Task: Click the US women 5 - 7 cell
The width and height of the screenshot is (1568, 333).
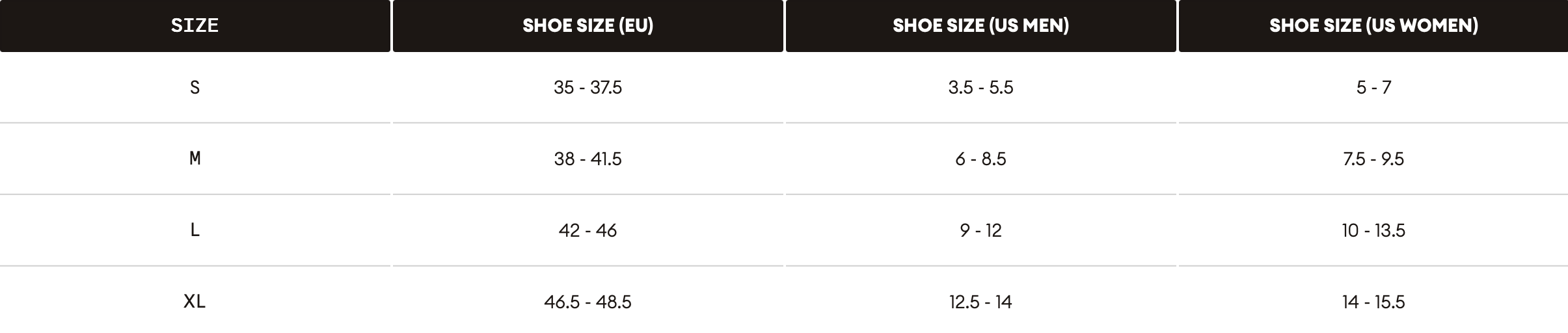Action: 1373,87
